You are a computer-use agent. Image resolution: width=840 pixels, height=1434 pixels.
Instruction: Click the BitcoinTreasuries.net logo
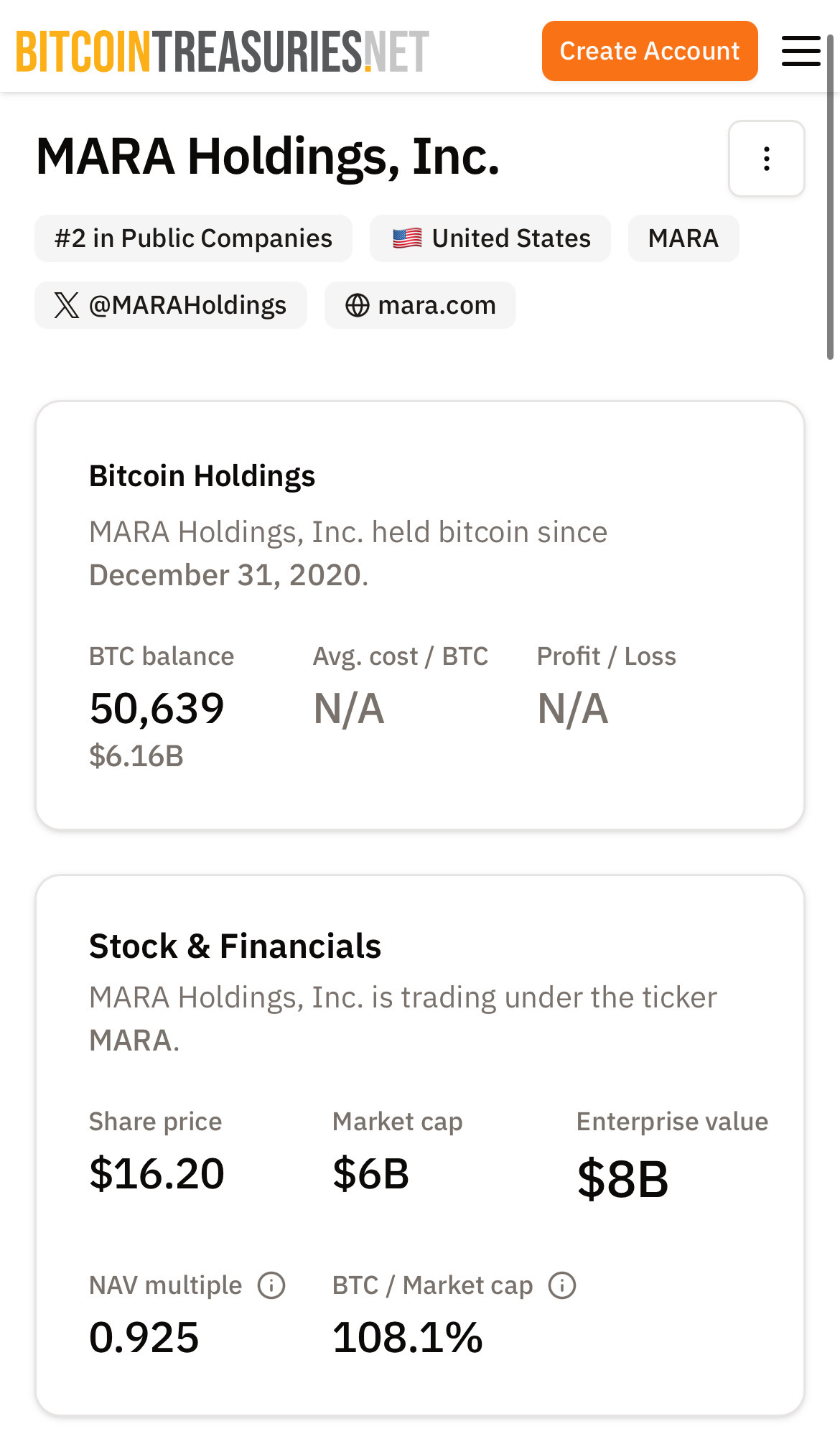coord(222,51)
